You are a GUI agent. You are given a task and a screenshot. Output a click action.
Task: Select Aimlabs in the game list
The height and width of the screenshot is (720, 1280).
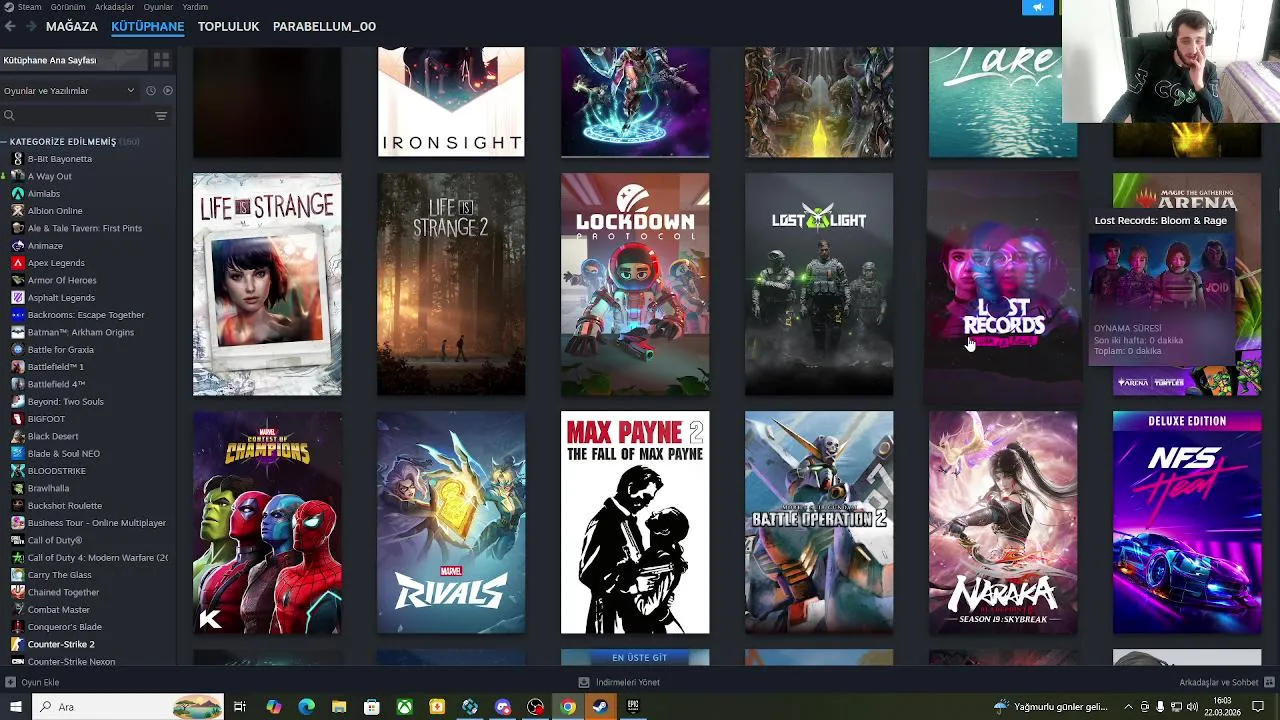tap(44, 194)
